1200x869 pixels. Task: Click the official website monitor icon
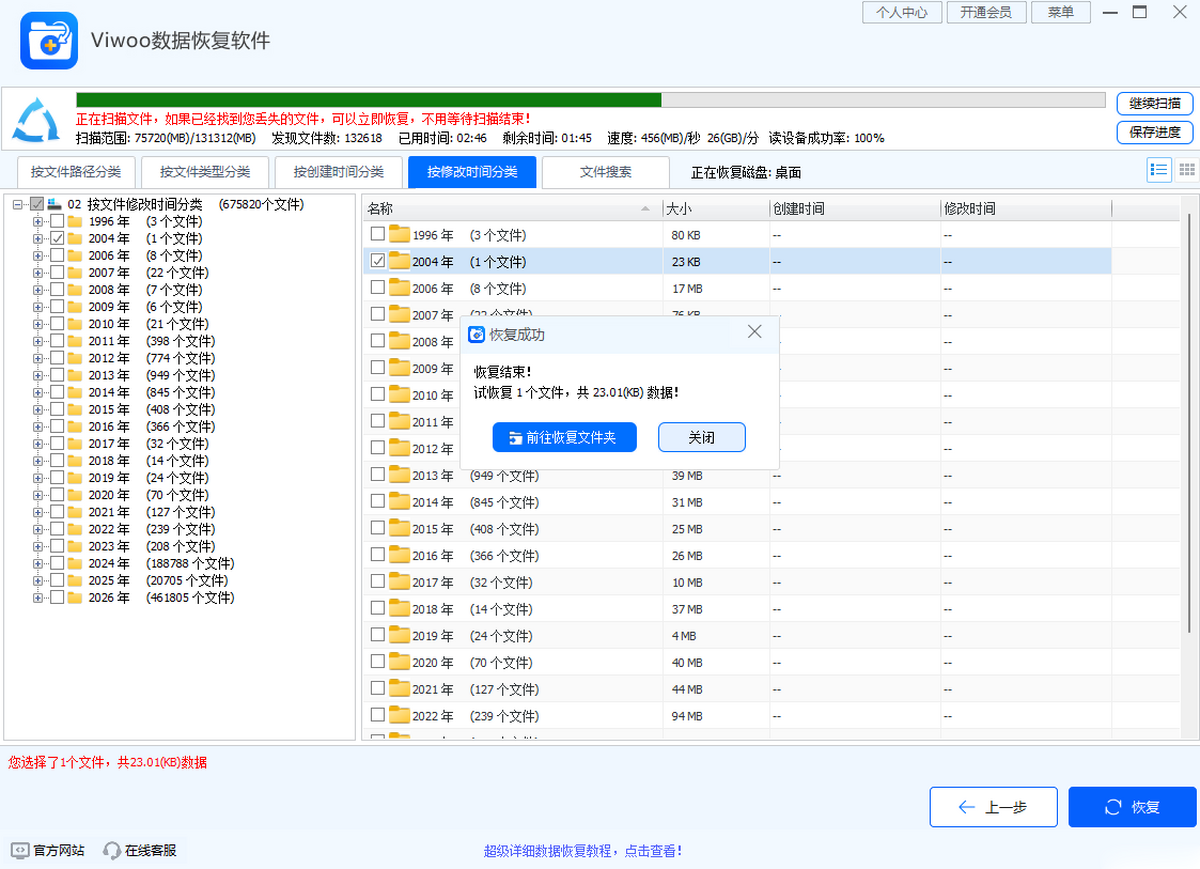click(19, 850)
